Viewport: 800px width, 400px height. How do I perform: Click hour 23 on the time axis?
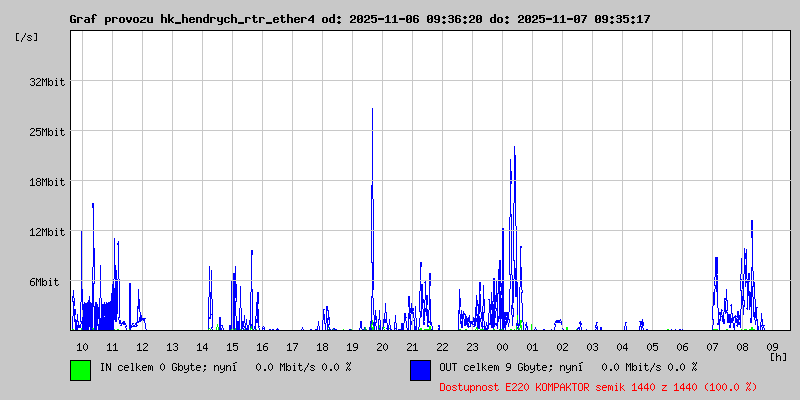[472, 346]
